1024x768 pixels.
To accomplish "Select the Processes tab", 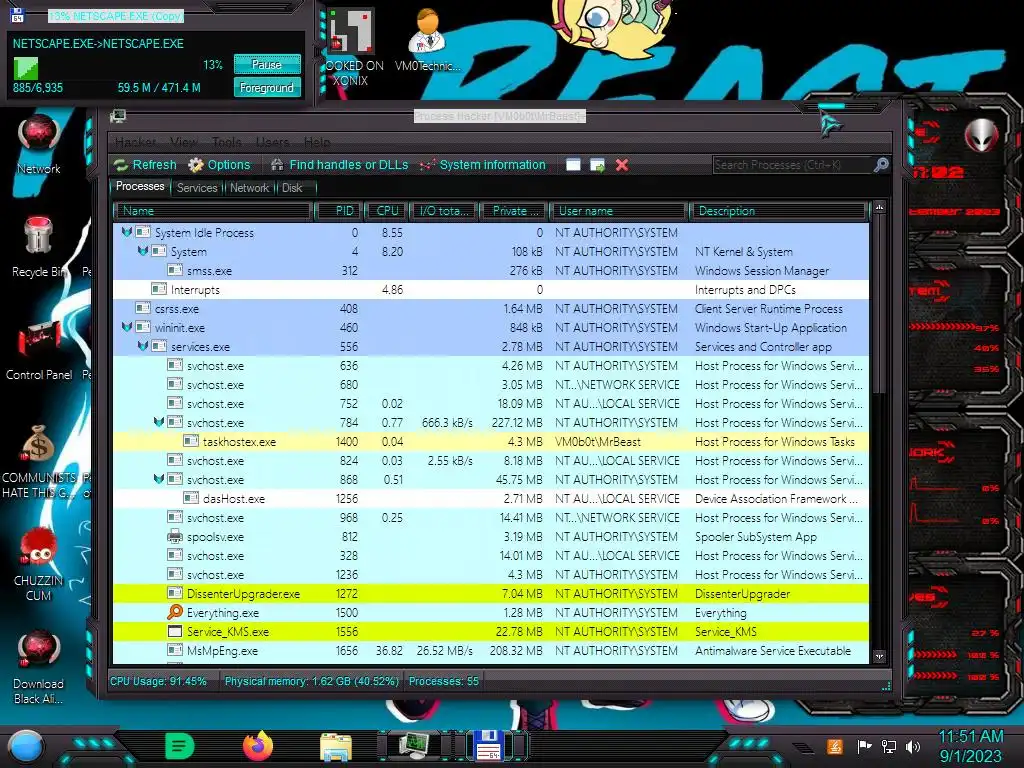I will tap(140, 187).
